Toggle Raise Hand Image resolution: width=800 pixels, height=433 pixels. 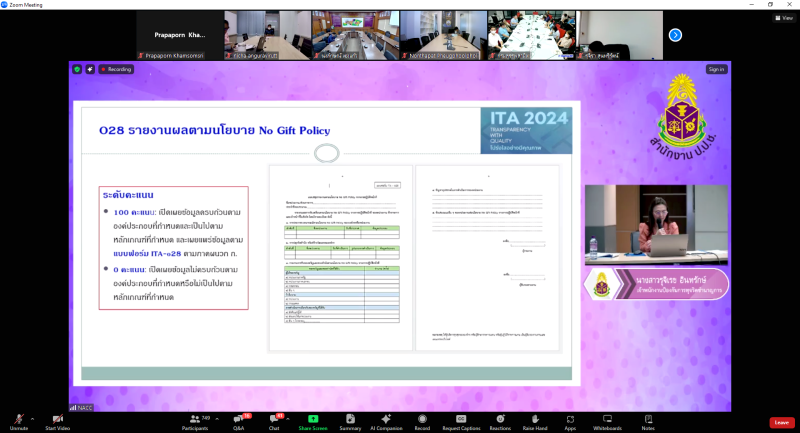pyautogui.click(x=535, y=420)
